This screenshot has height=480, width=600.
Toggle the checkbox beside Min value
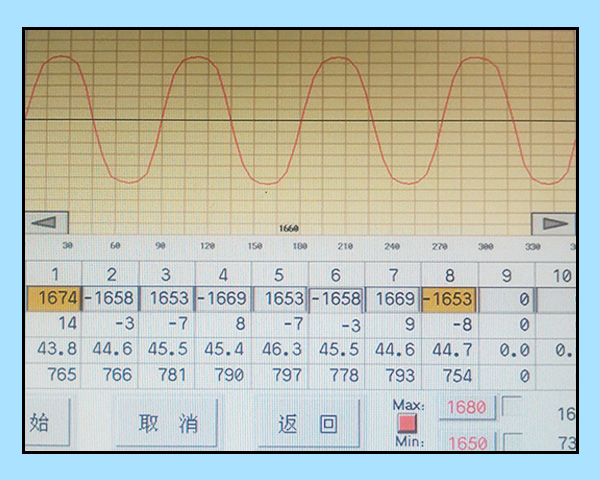[511, 442]
